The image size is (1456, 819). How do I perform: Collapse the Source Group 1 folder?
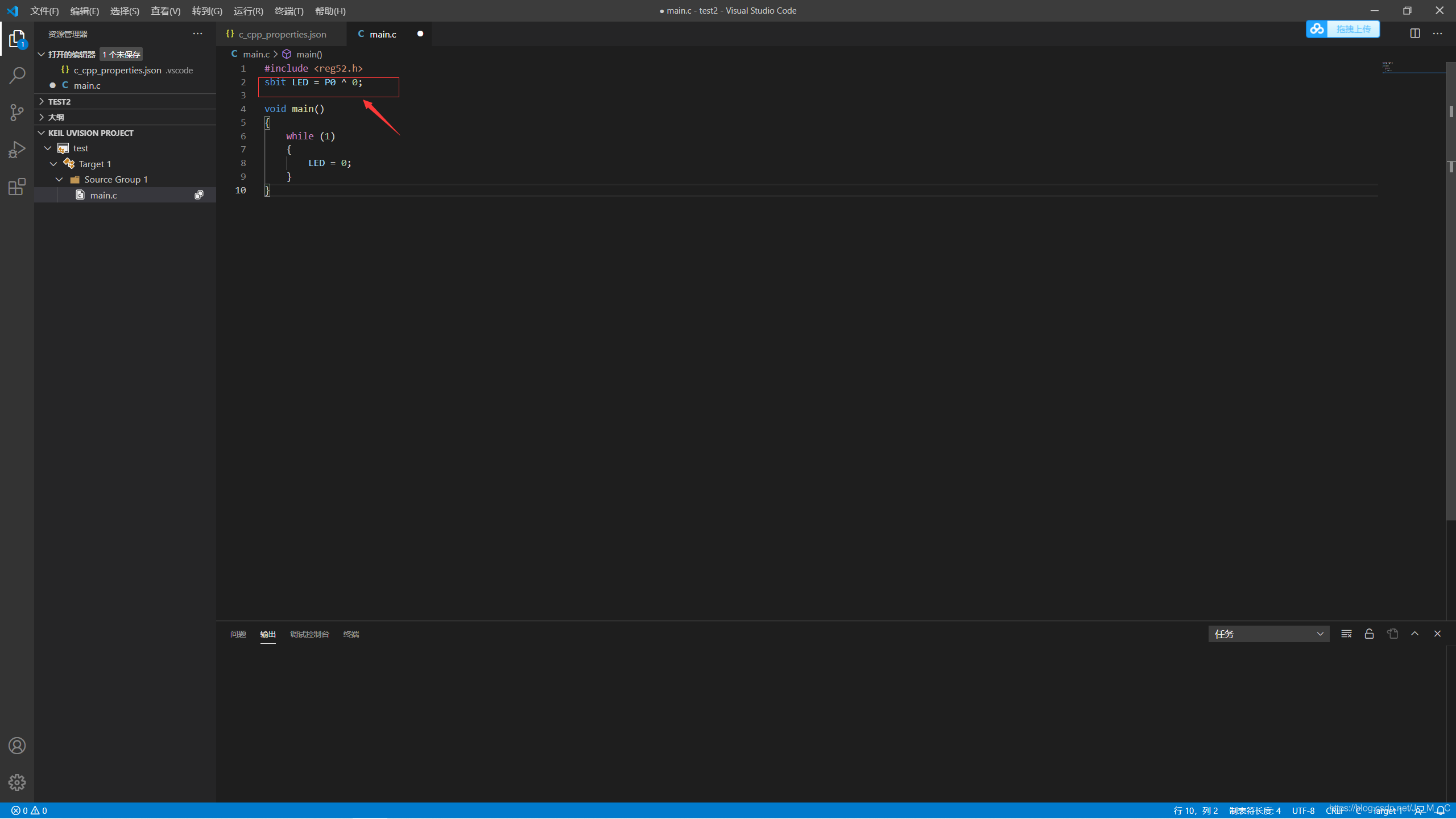pos(59,179)
